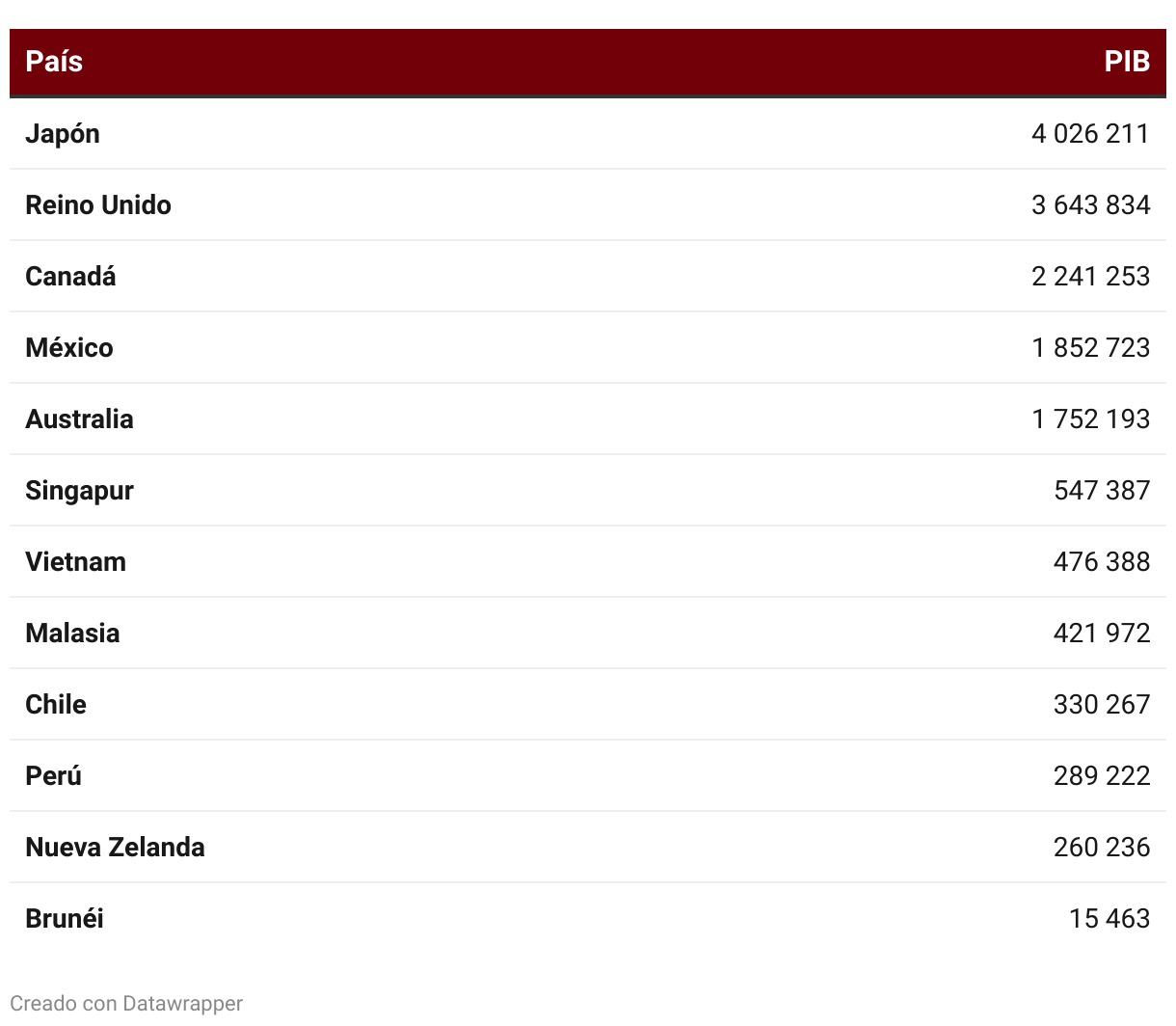The image size is (1176, 1026).
Task: Click the value 3 643 834
Action: 1090,204
